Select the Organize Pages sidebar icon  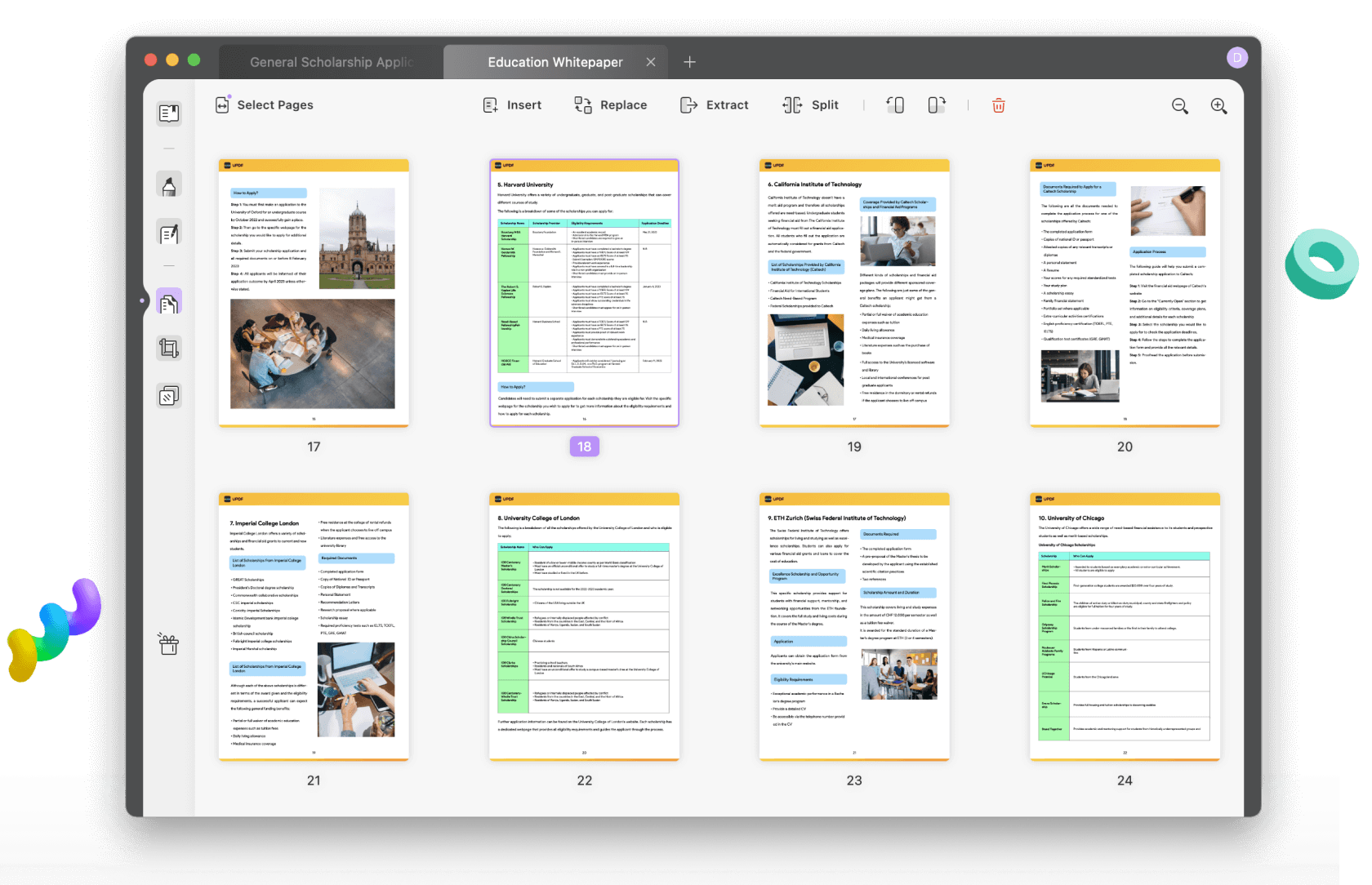pos(169,302)
